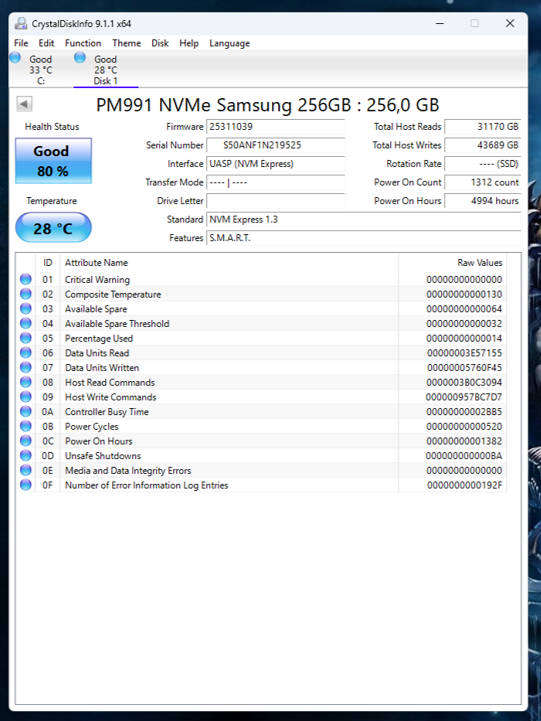The width and height of the screenshot is (541, 721).
Task: Click Rotation Rate value ---- (SSD)
Action: [483, 164]
